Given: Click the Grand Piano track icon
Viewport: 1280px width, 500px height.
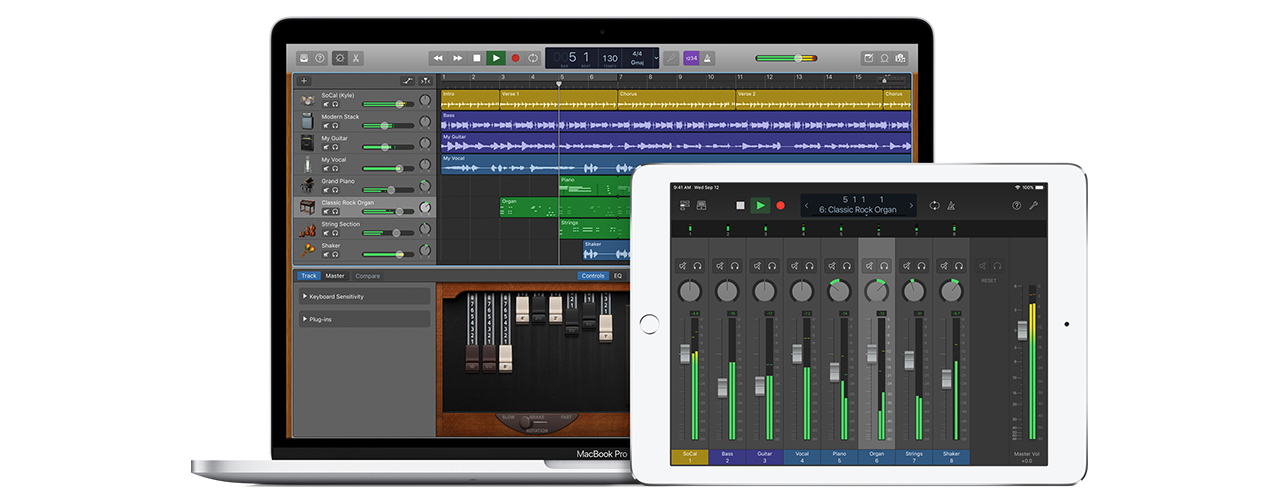Looking at the screenshot, I should tap(308, 186).
